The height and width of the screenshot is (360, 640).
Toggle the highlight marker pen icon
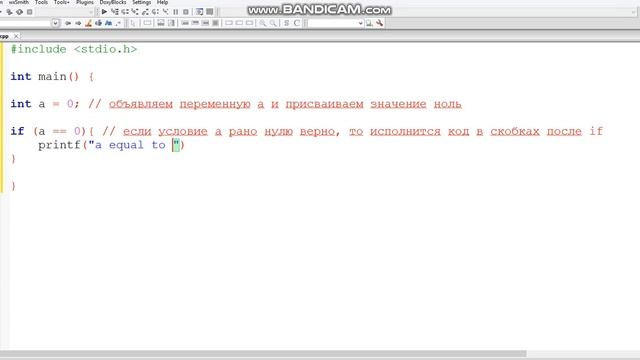pos(88,23)
